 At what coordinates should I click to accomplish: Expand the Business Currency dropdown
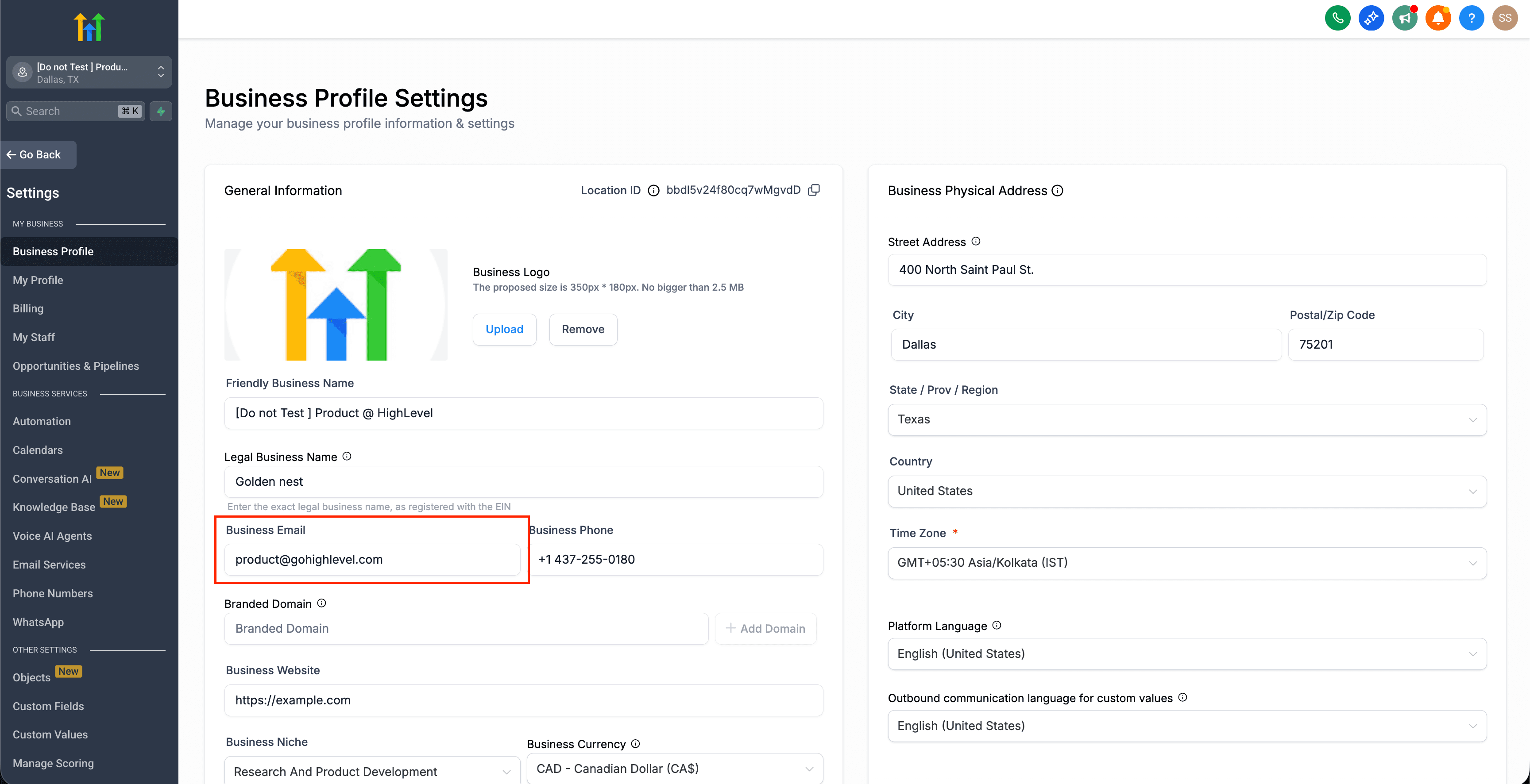(809, 768)
